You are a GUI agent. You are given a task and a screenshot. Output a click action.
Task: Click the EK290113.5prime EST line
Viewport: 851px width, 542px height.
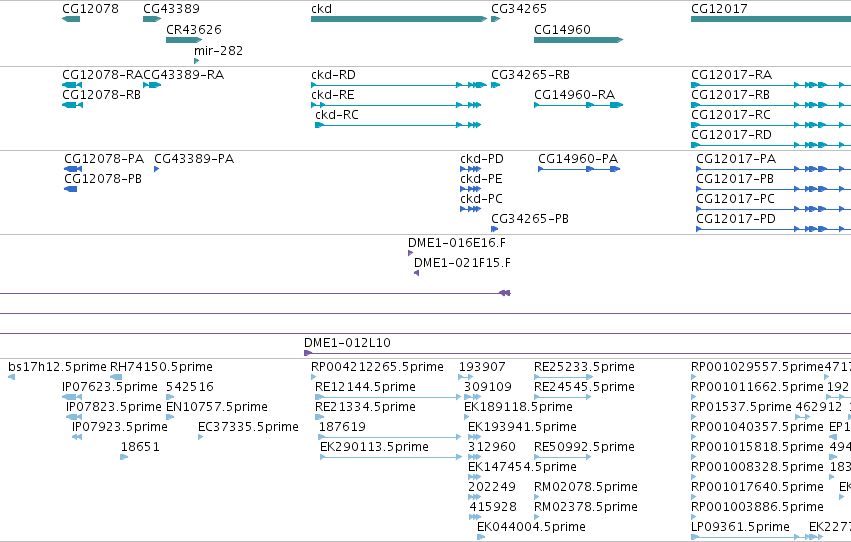pyautogui.click(x=391, y=457)
